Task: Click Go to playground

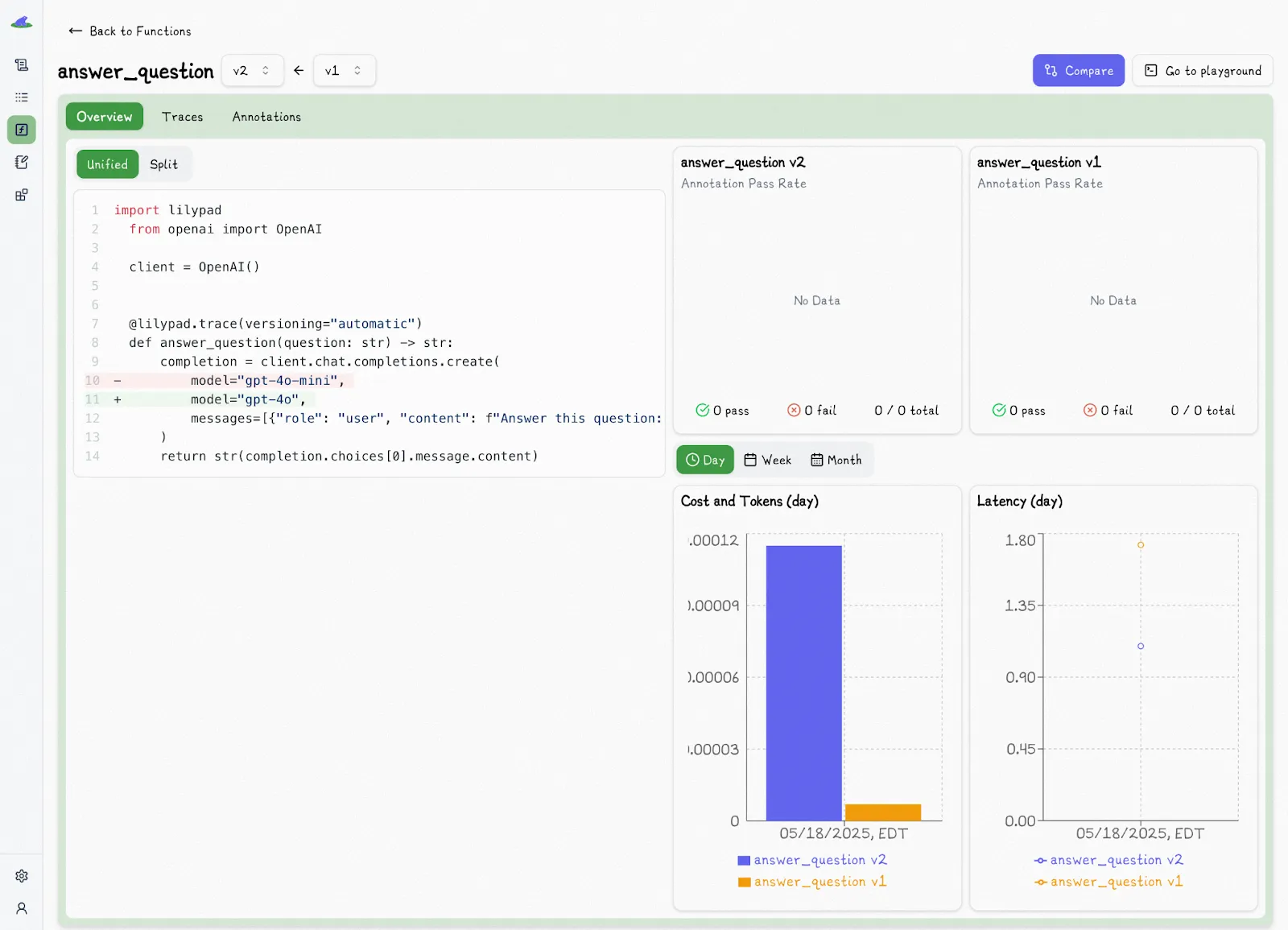Action: pyautogui.click(x=1203, y=71)
